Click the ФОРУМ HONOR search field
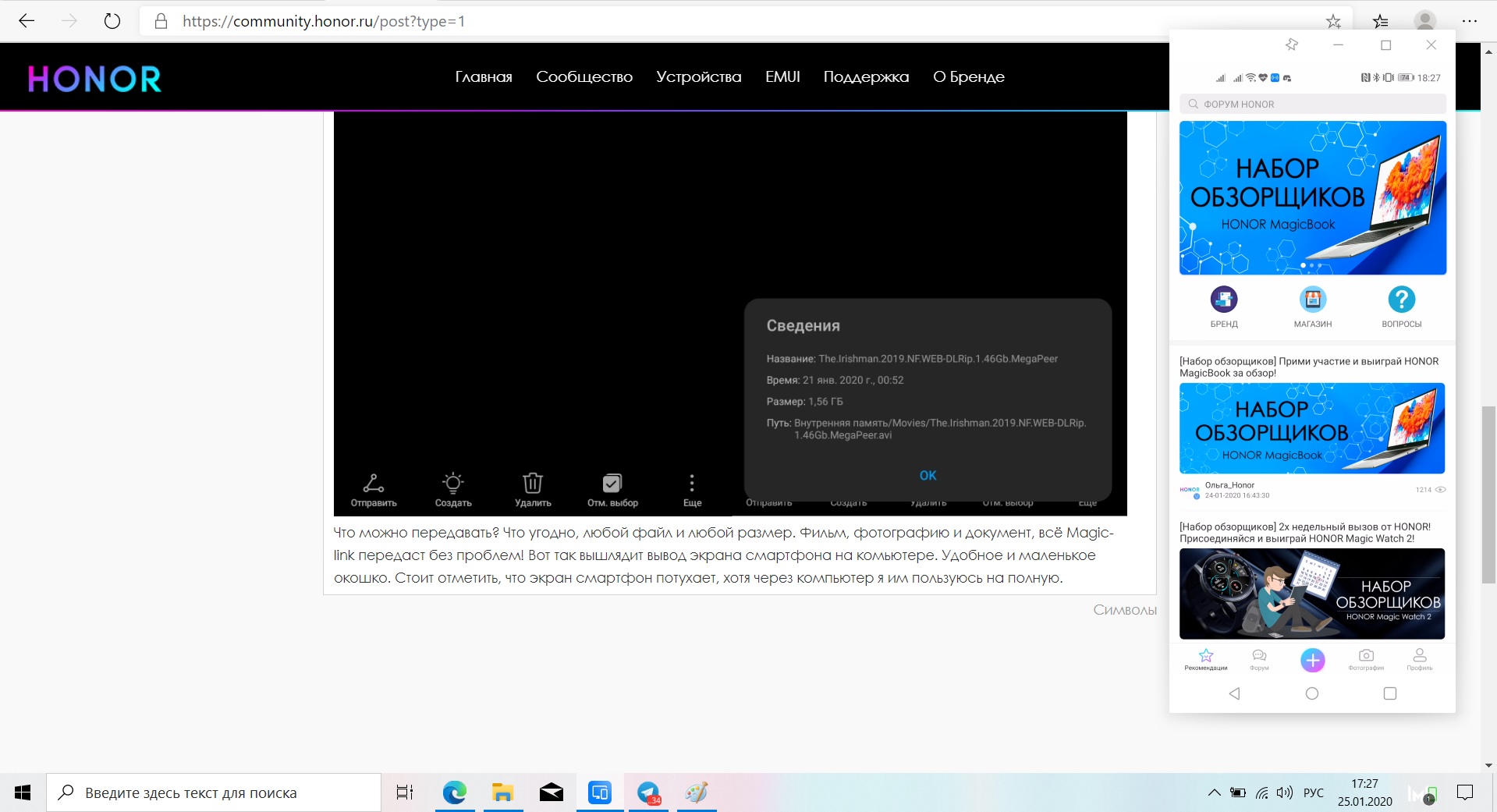The image size is (1497, 812). click(1313, 104)
